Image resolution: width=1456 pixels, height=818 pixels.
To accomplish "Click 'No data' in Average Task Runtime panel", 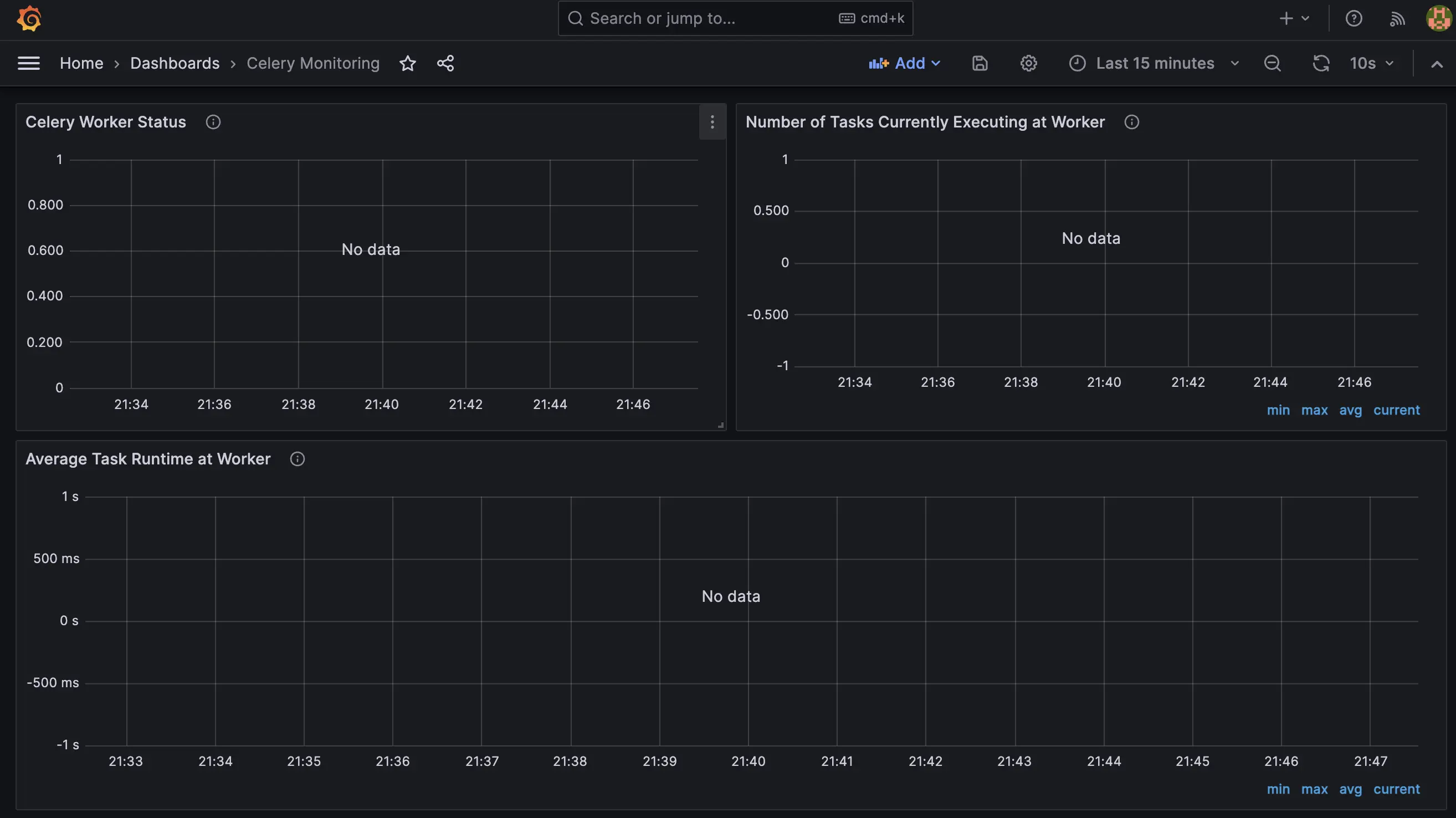I will pyautogui.click(x=731, y=596).
